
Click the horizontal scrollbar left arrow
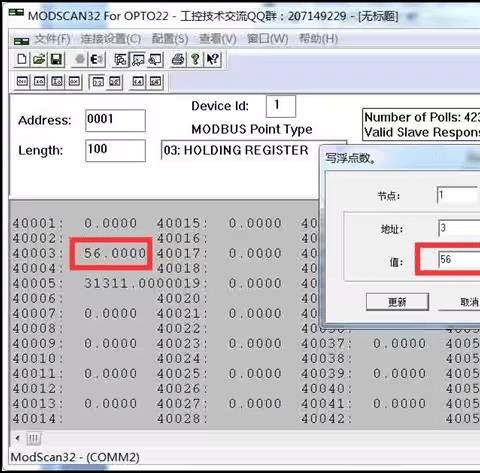18,438
